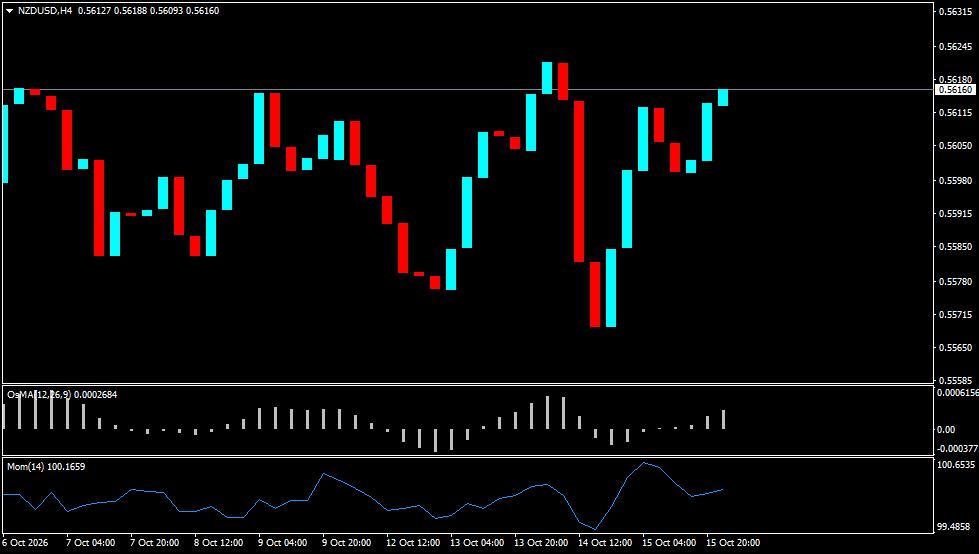Click OsMA scale zero level 0.00

pyautogui.click(x=946, y=430)
